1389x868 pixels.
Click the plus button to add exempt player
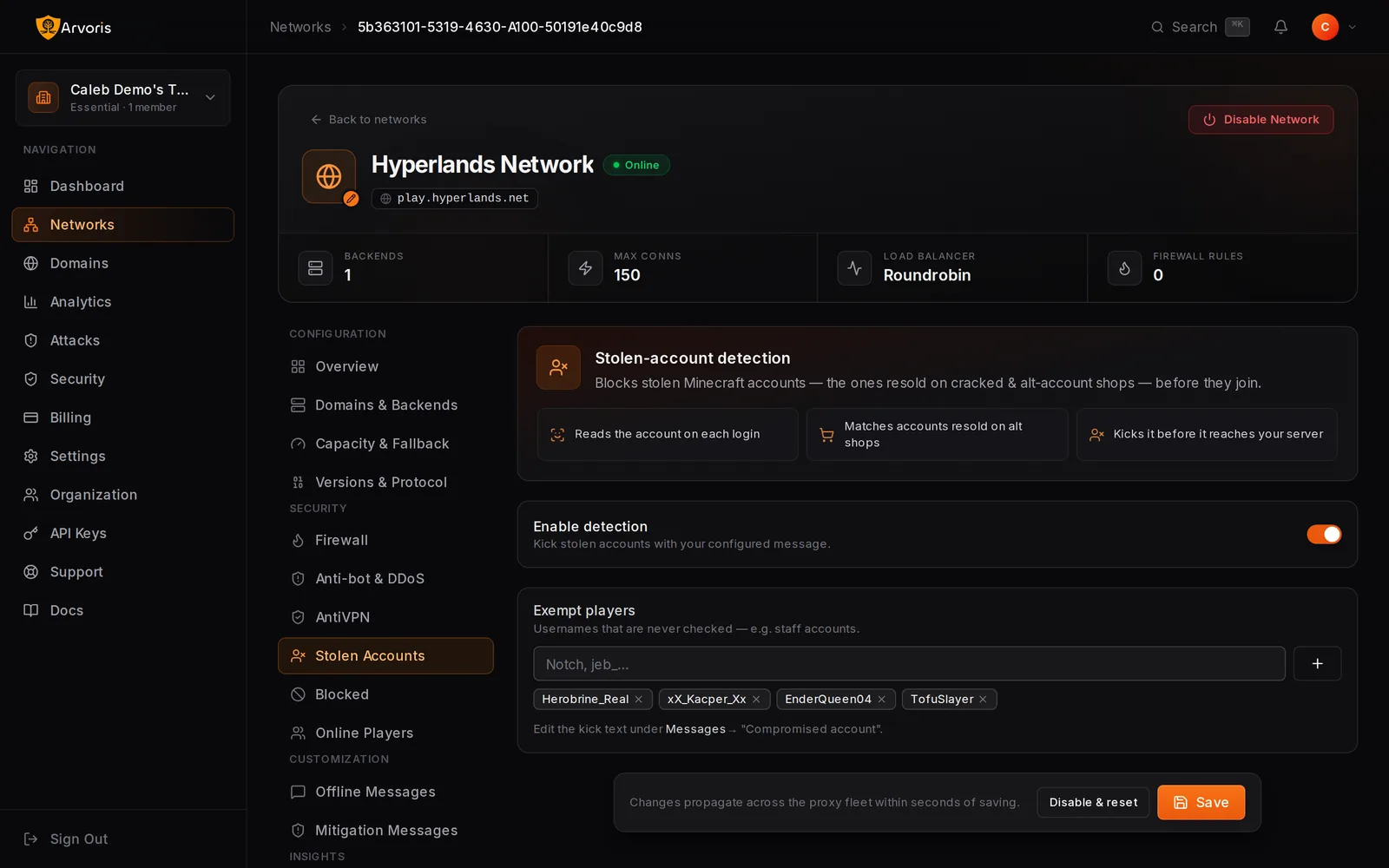(1317, 663)
